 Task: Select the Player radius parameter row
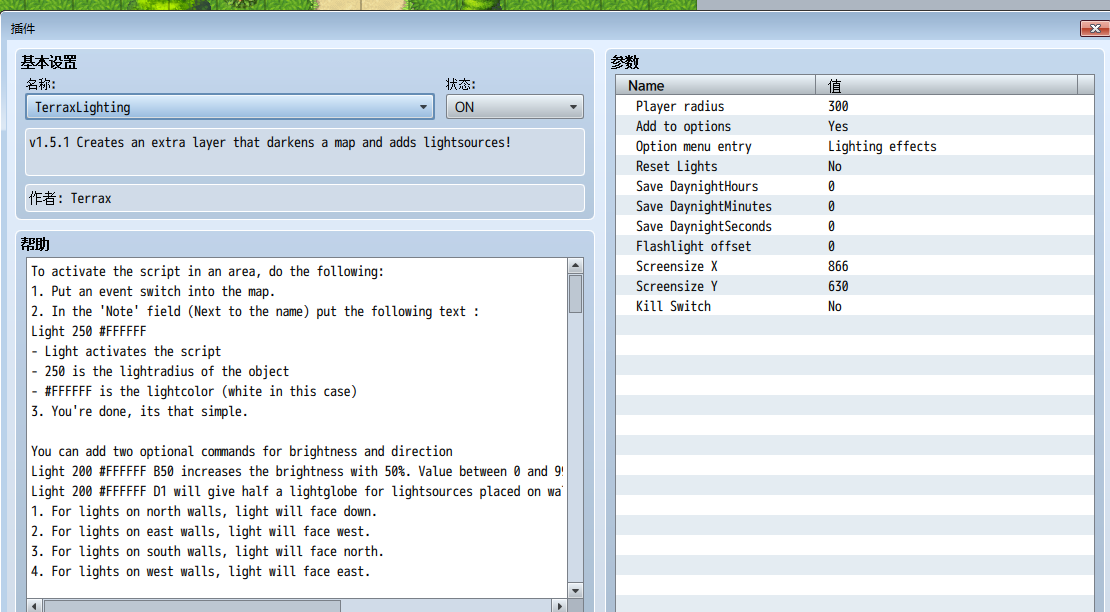coord(854,106)
